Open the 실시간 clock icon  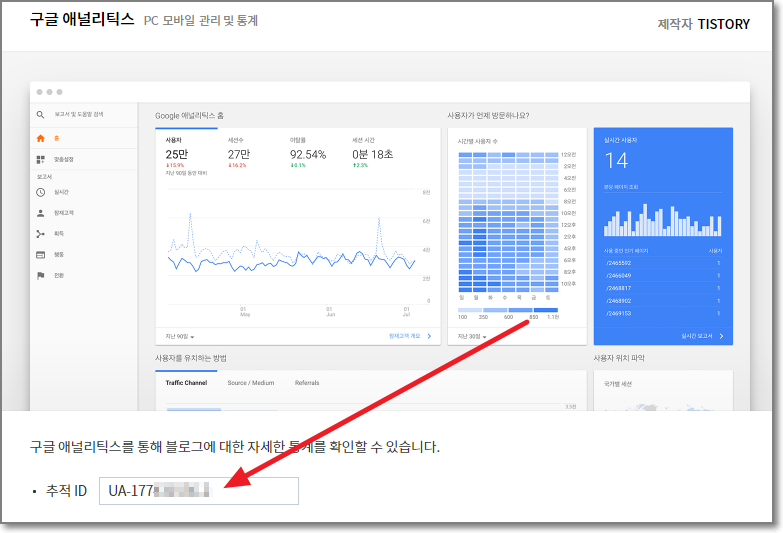(x=41, y=192)
